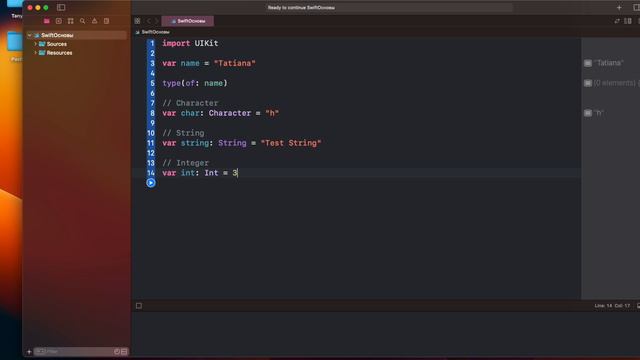The height and width of the screenshot is (360, 640).
Task: Click the 'import UIKit' code line
Action: 190,43
